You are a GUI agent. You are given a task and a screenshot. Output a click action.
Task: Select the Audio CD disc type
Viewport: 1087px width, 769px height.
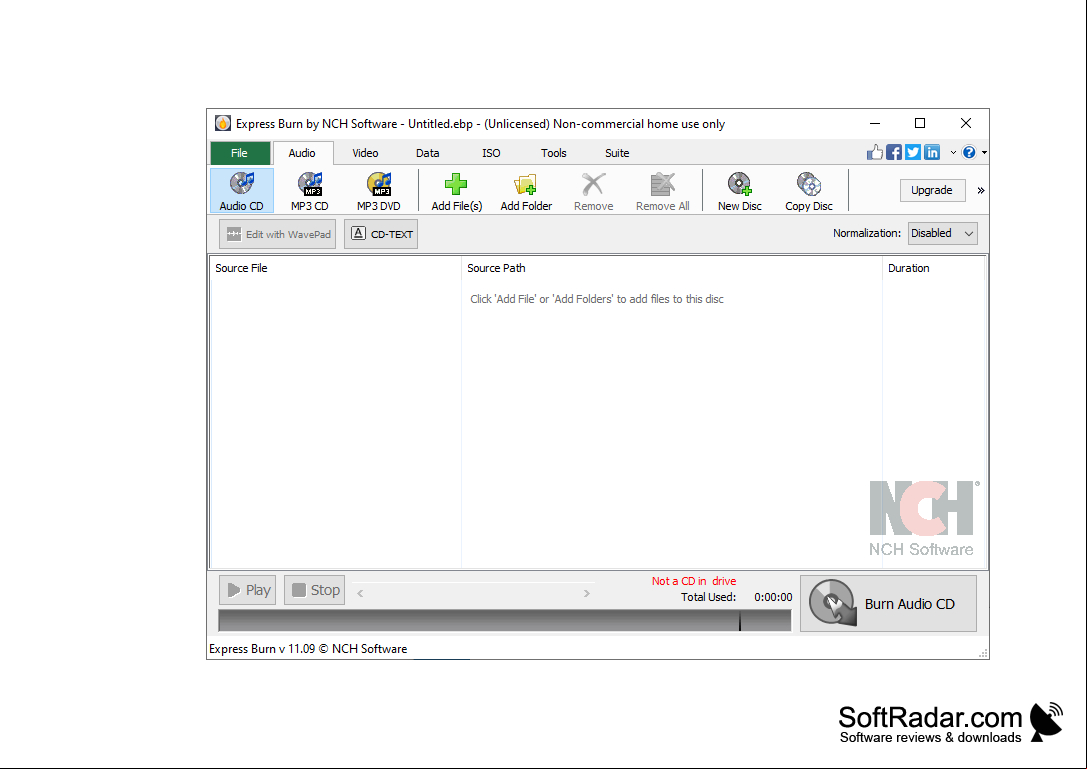pyautogui.click(x=241, y=191)
